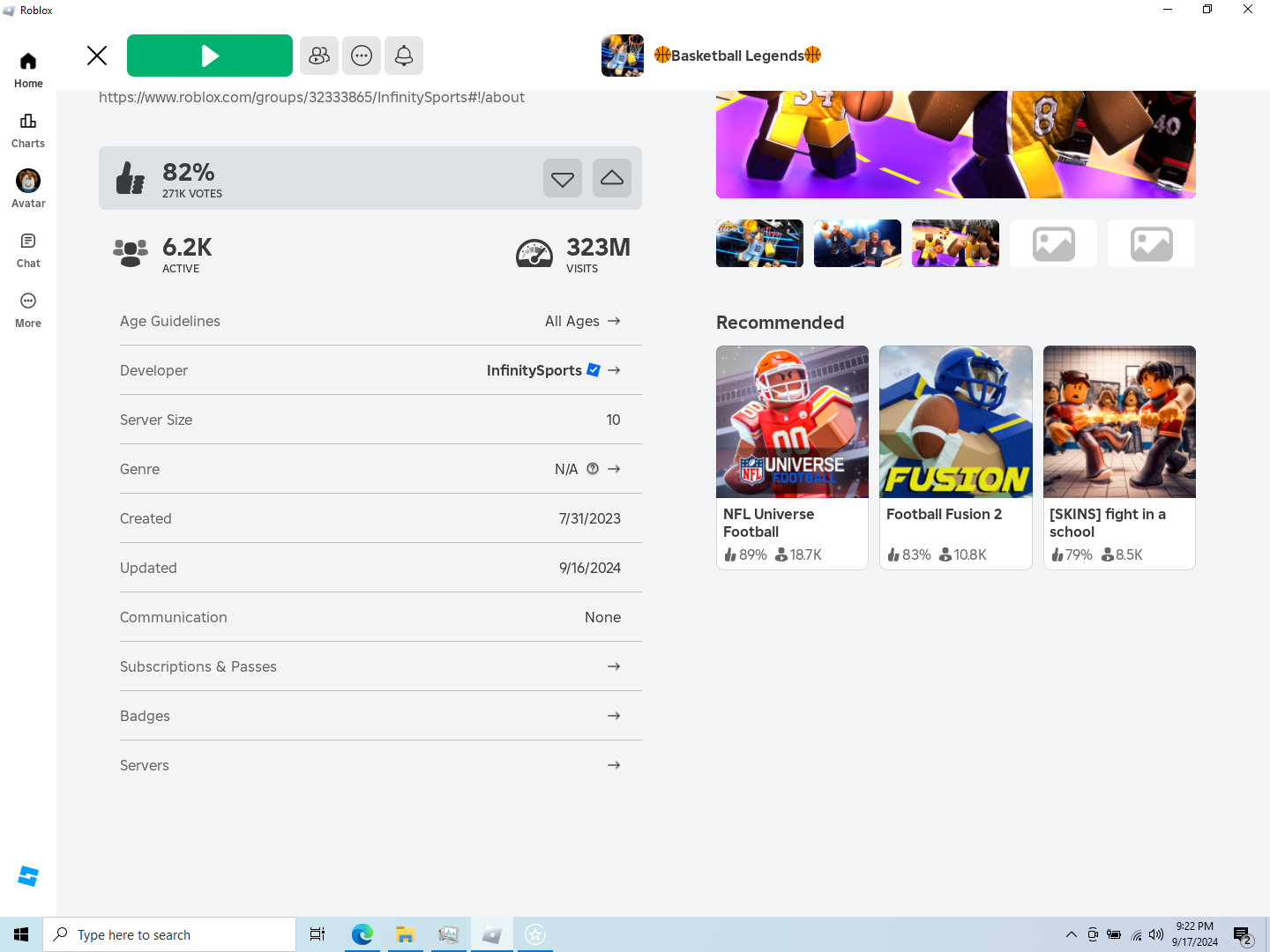Click the Communication value None
This screenshot has width=1270, height=952.
[602, 617]
